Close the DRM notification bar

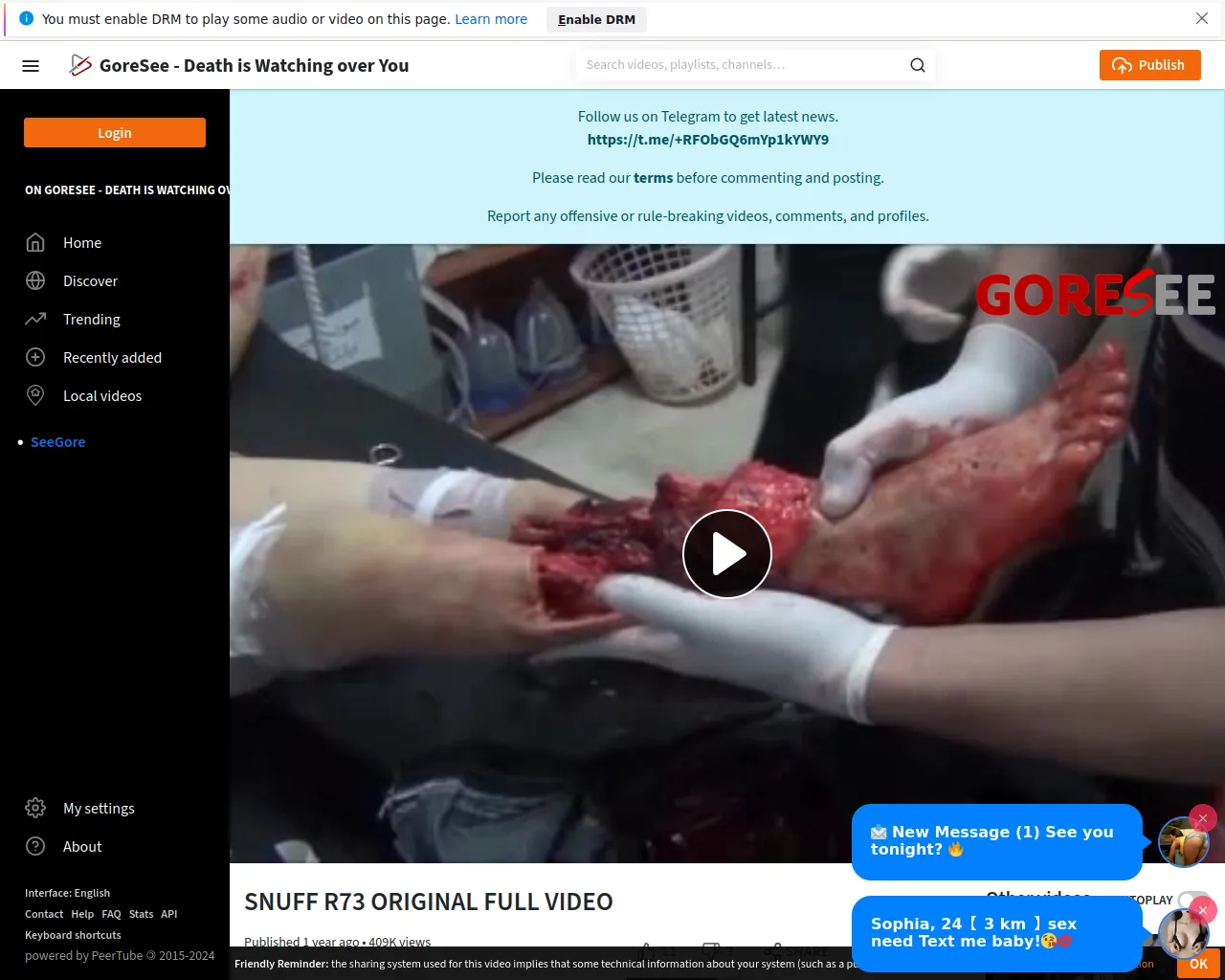(x=1202, y=18)
